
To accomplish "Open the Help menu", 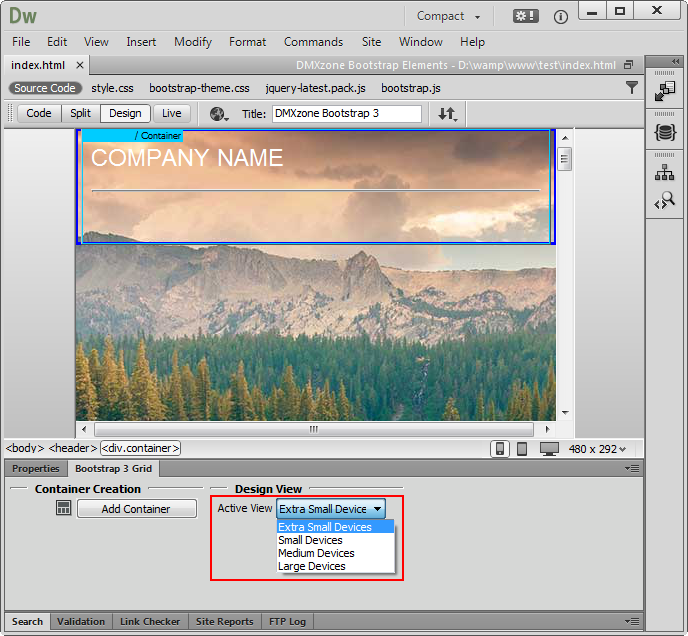I will click(472, 42).
